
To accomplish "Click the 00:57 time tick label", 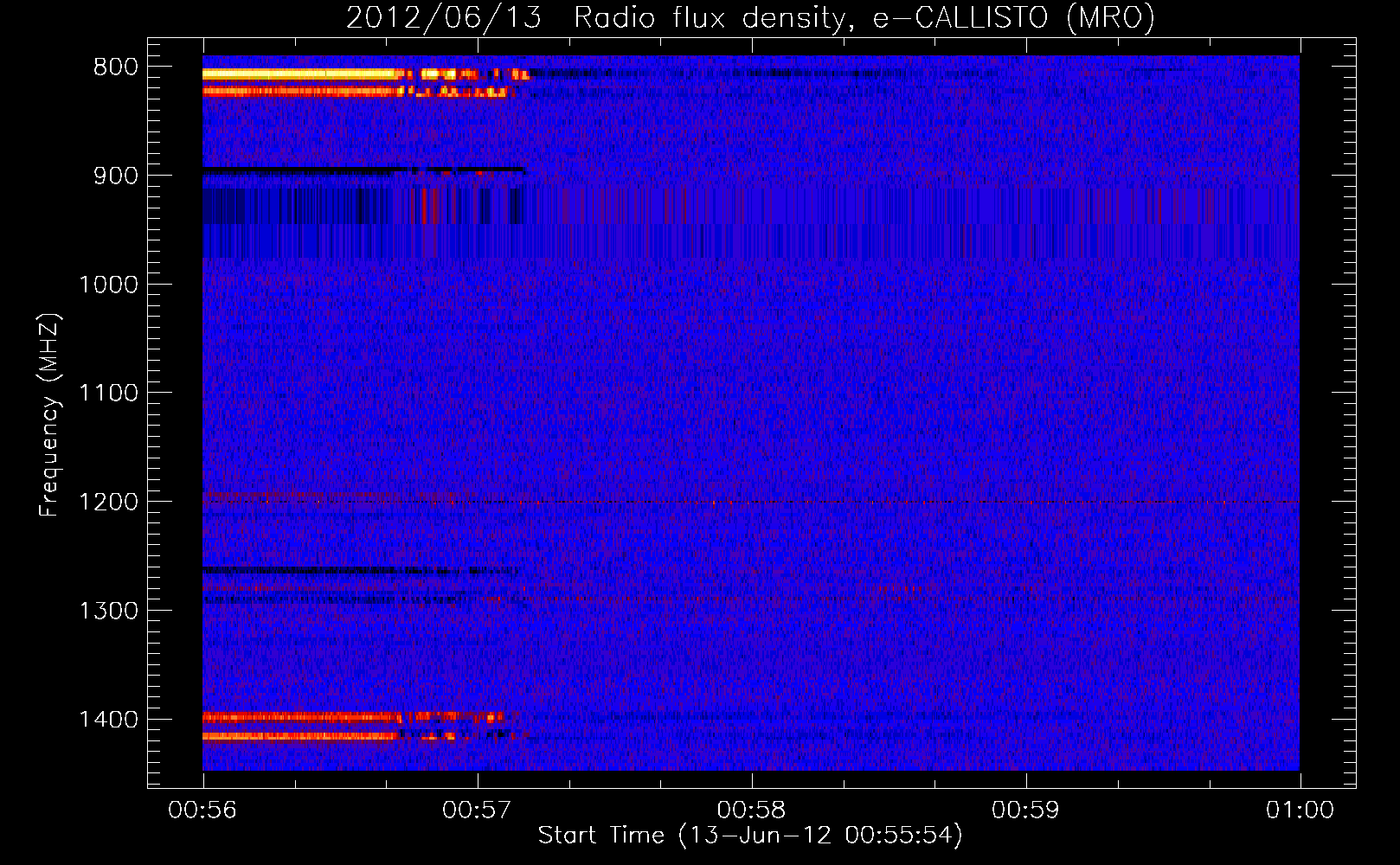I will pos(477,811).
